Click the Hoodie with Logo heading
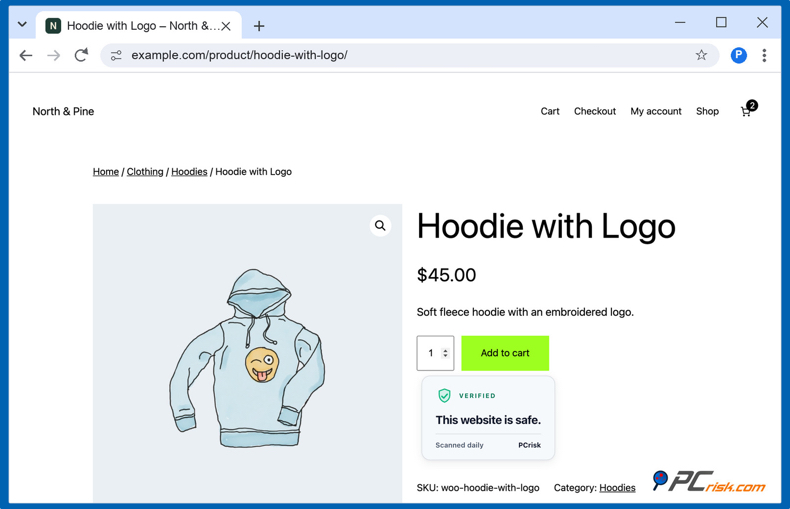The height and width of the screenshot is (509, 790). [x=546, y=226]
